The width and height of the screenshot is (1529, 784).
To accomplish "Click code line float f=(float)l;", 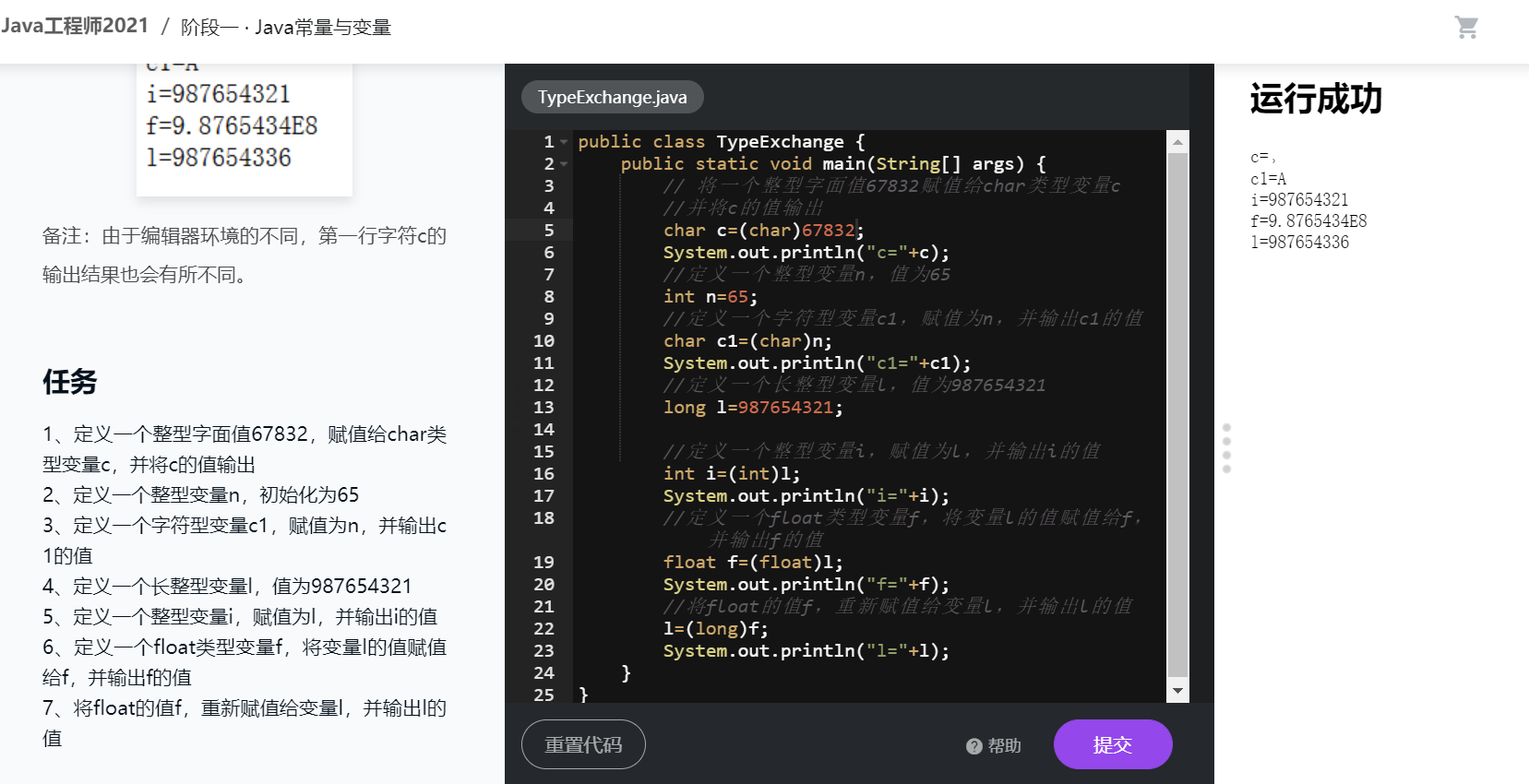I will pyautogui.click(x=753, y=563).
